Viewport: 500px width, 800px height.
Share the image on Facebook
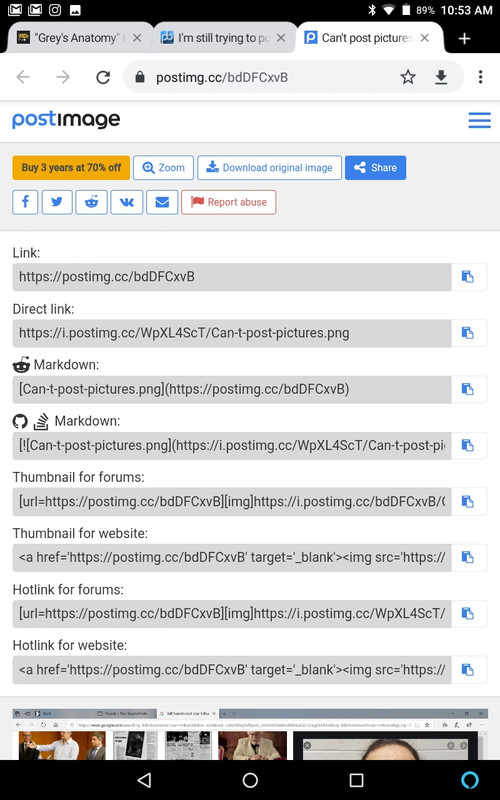click(26, 202)
